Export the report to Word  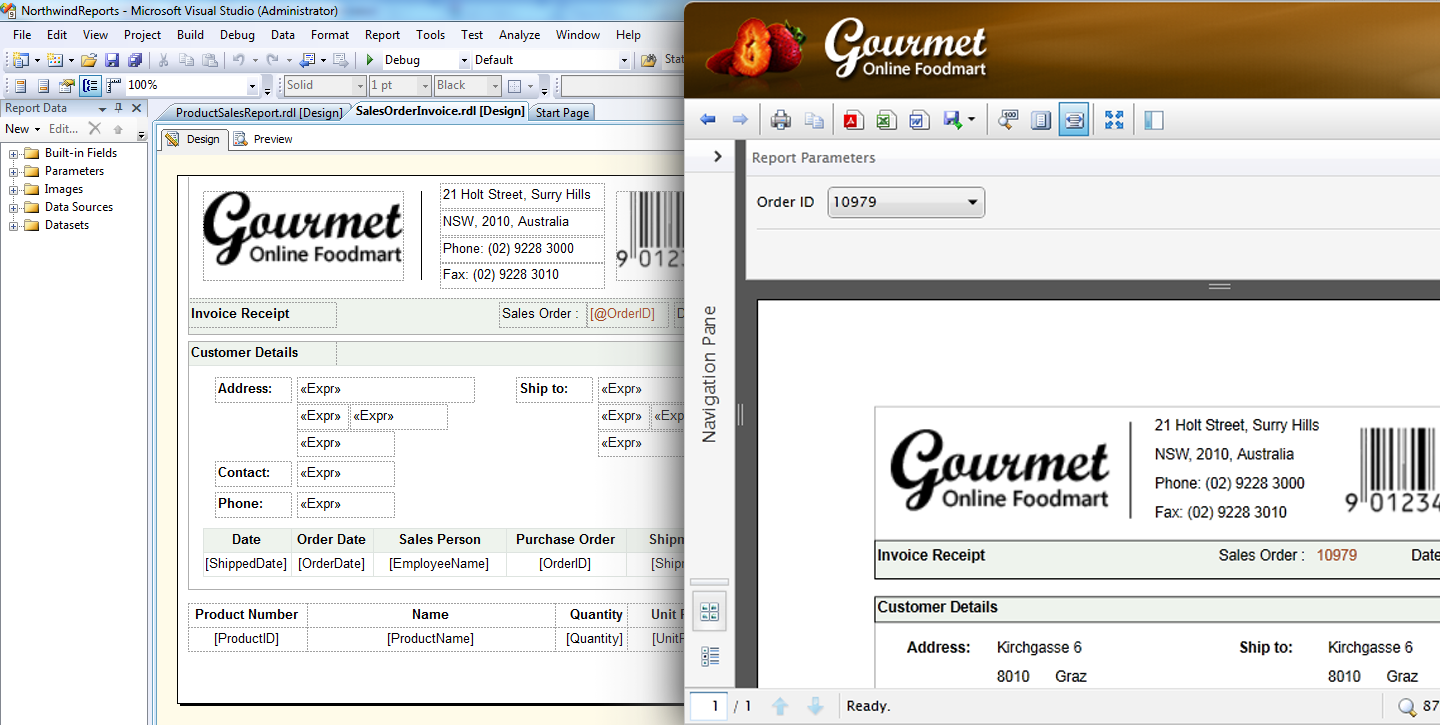(918, 120)
